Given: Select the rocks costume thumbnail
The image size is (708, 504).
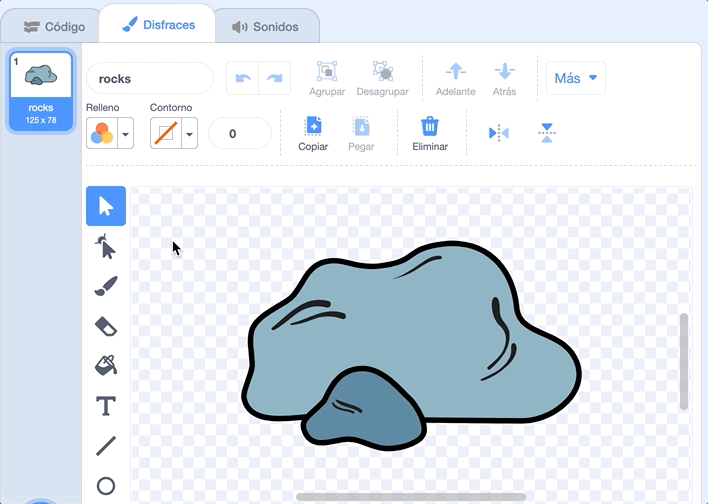Looking at the screenshot, I should point(41,91).
